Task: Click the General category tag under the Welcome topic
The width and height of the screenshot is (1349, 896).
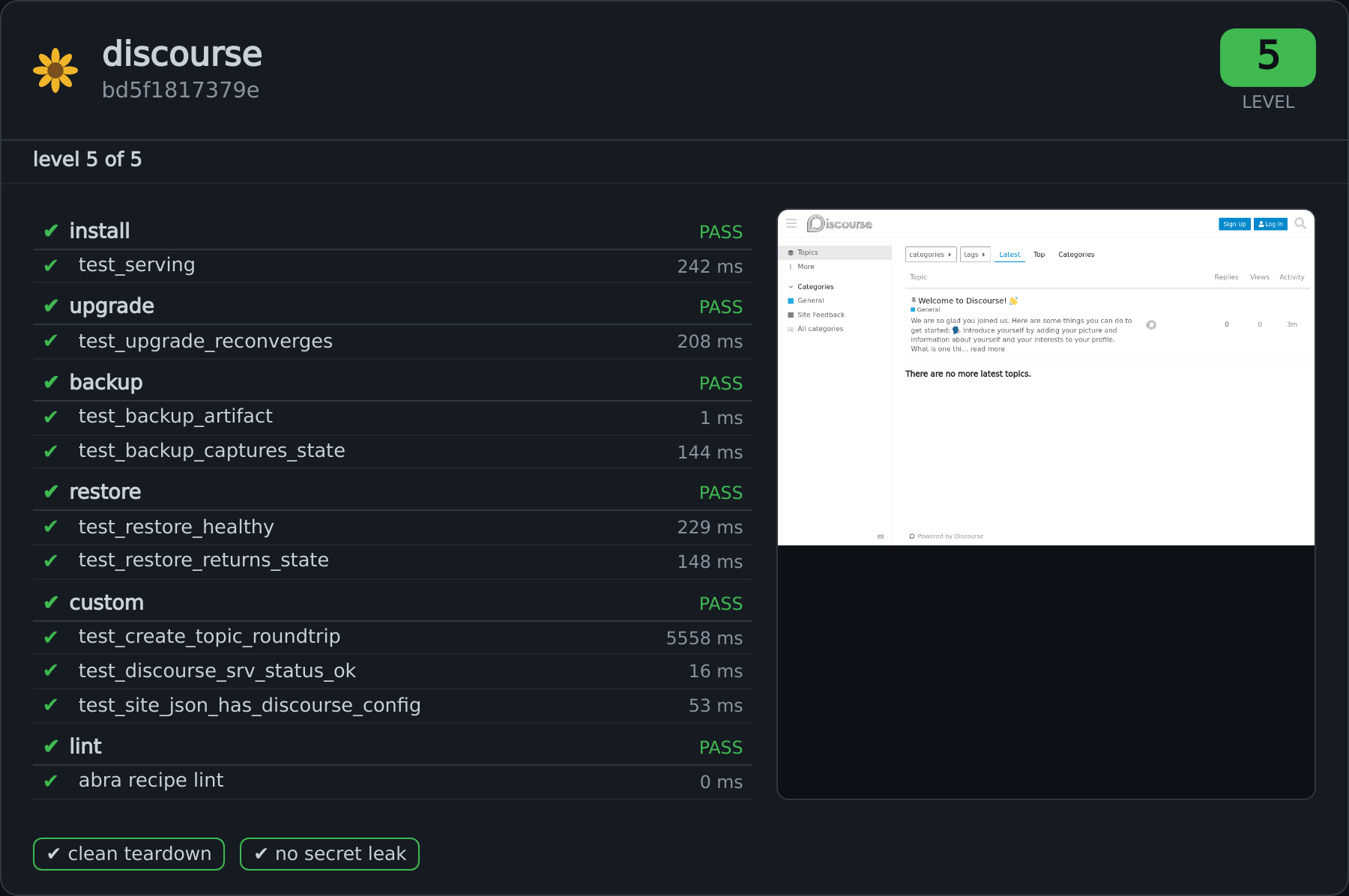Action: pyautogui.click(x=925, y=309)
